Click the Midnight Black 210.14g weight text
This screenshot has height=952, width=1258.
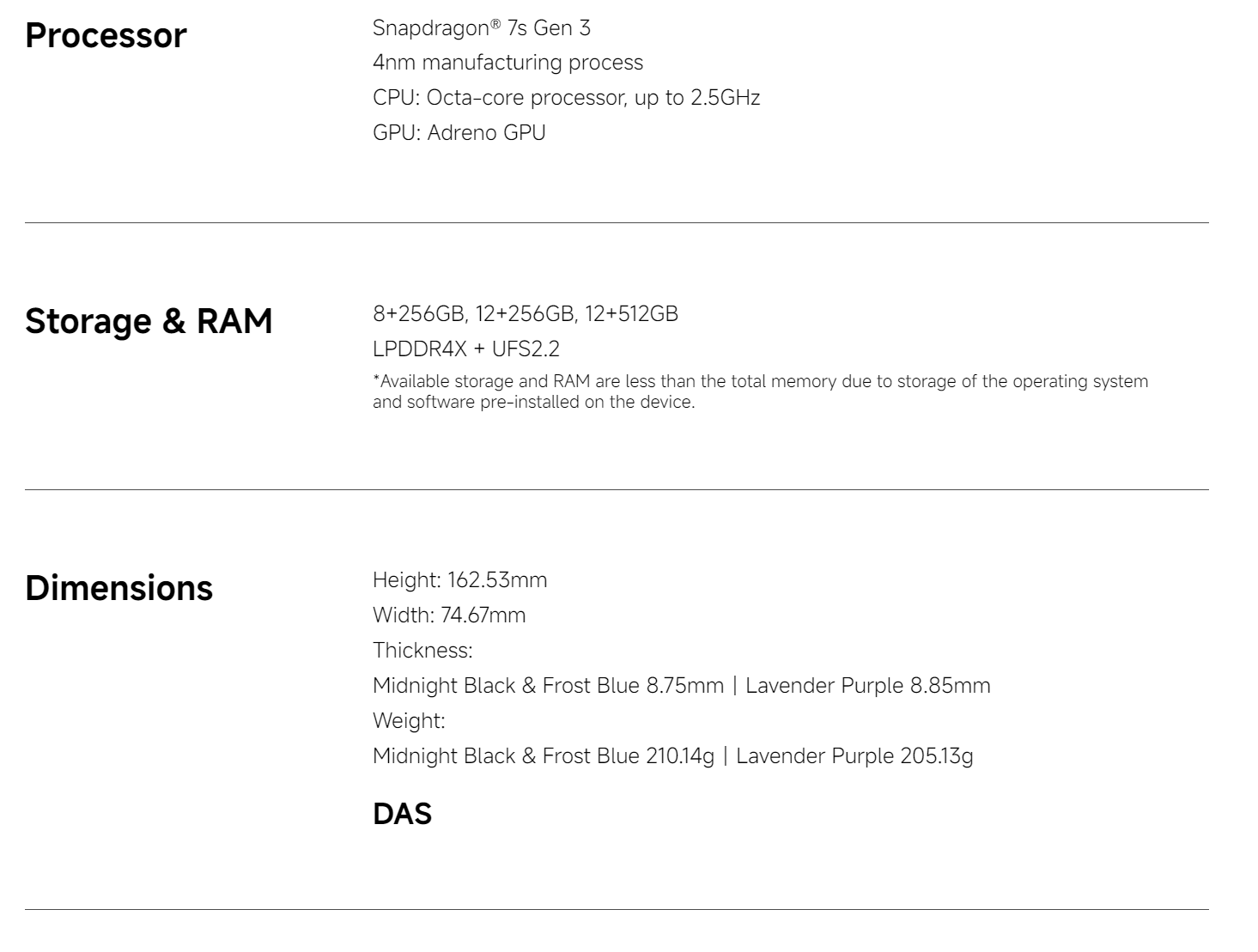pos(543,756)
